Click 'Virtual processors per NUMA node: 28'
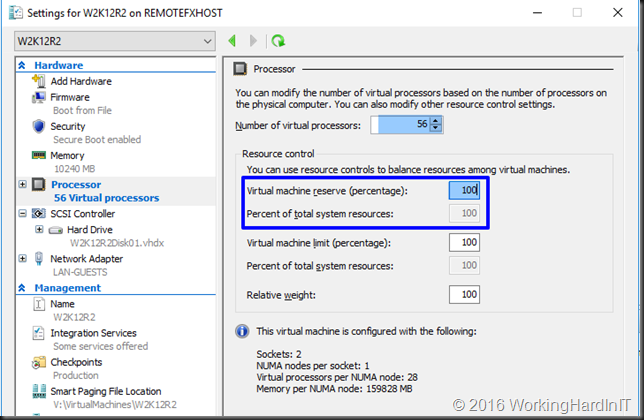Screen dimensions: 644x420 (x=337, y=377)
